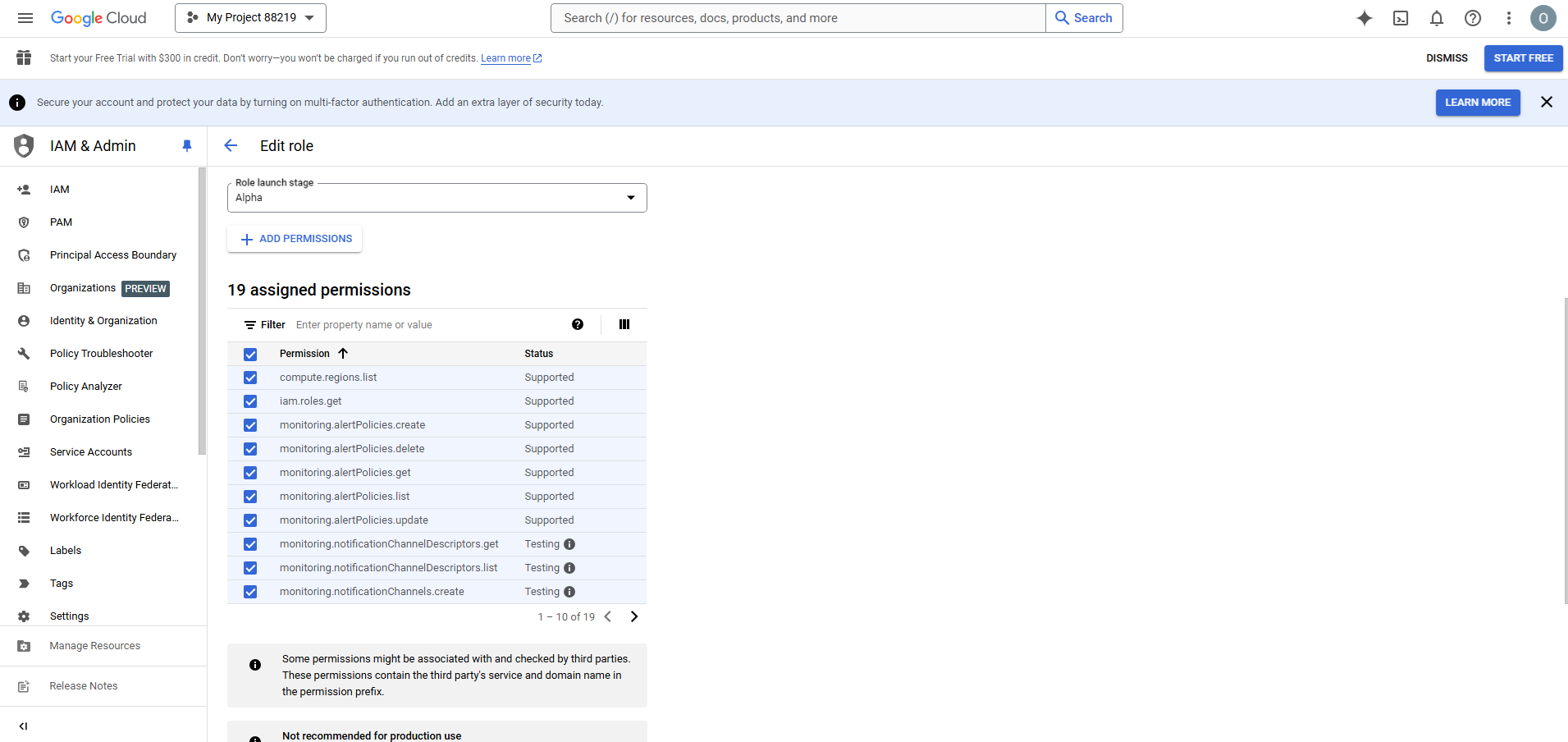The image size is (1568, 742).
Task: Dismiss the free trial banner
Action: (x=1447, y=58)
